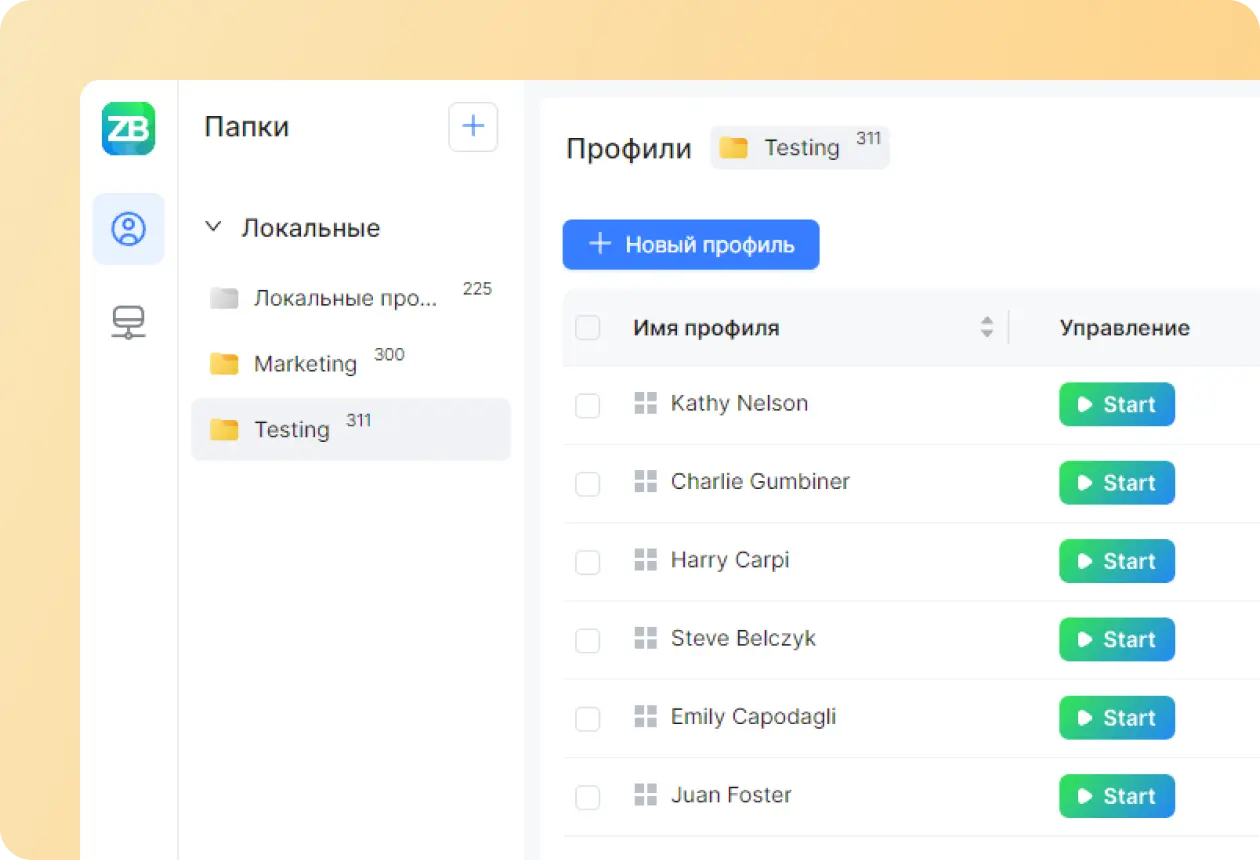This screenshot has height=860, width=1260.
Task: Open the profiles sidebar icon
Action: (x=128, y=229)
